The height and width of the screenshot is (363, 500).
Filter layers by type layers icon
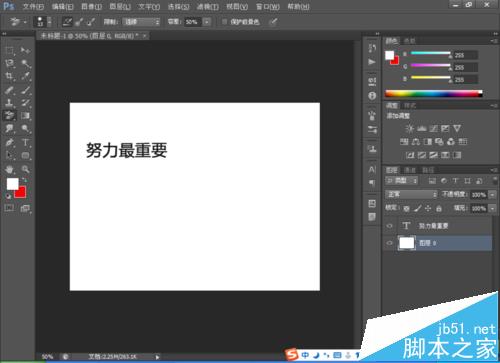pos(455,181)
